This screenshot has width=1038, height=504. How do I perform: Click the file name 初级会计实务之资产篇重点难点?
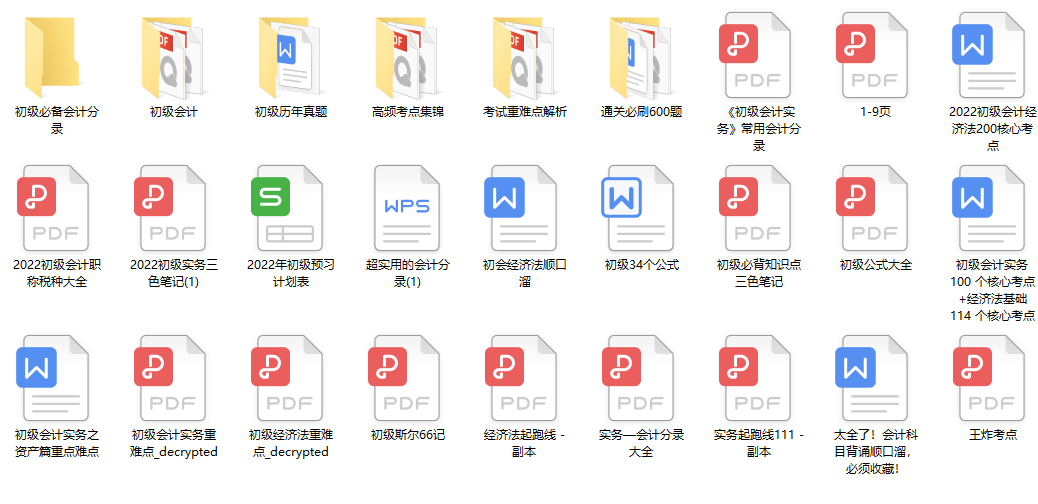click(x=57, y=444)
